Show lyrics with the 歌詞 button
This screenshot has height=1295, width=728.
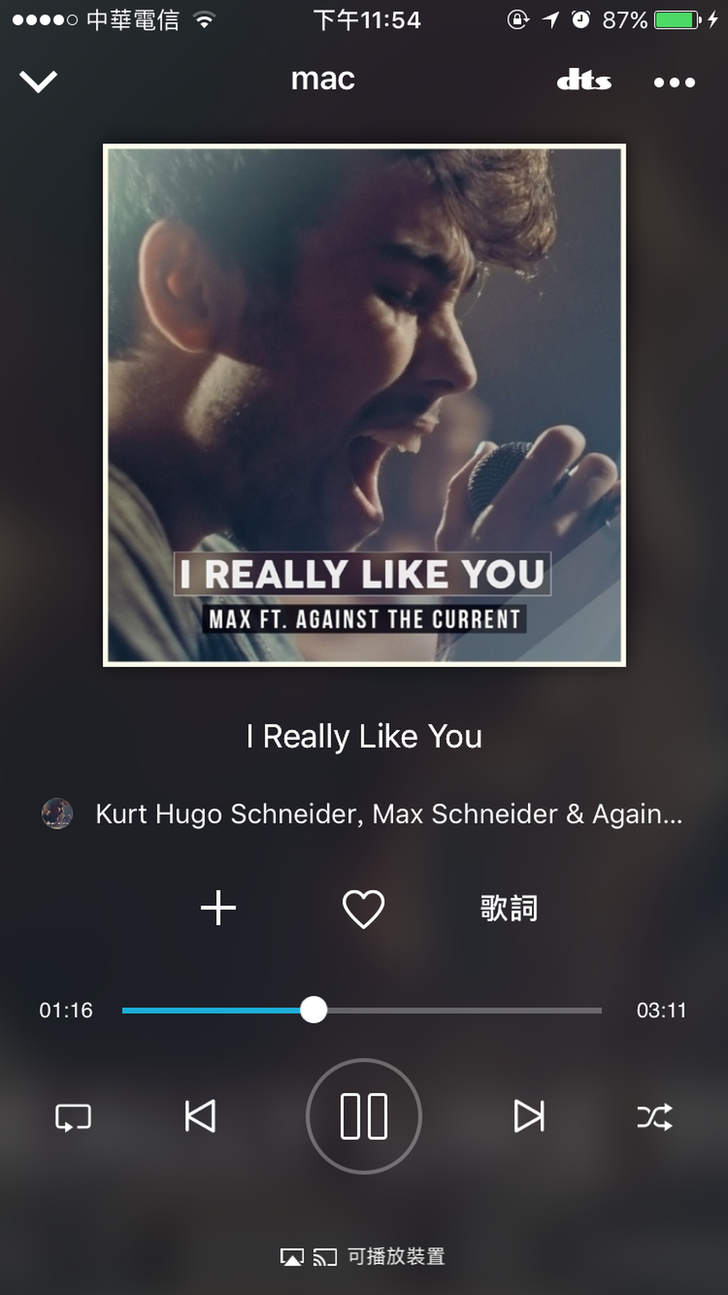(x=509, y=908)
